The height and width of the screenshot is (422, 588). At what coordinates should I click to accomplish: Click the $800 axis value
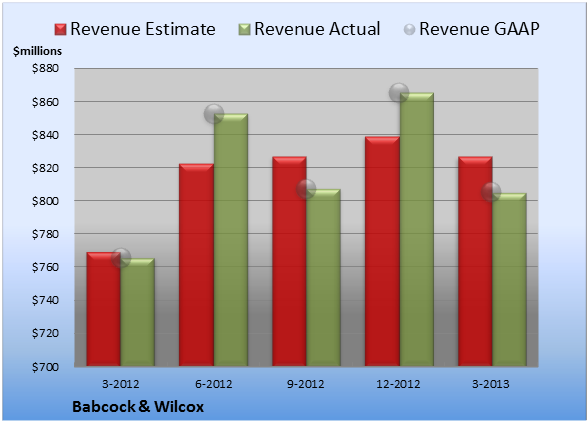(45, 201)
